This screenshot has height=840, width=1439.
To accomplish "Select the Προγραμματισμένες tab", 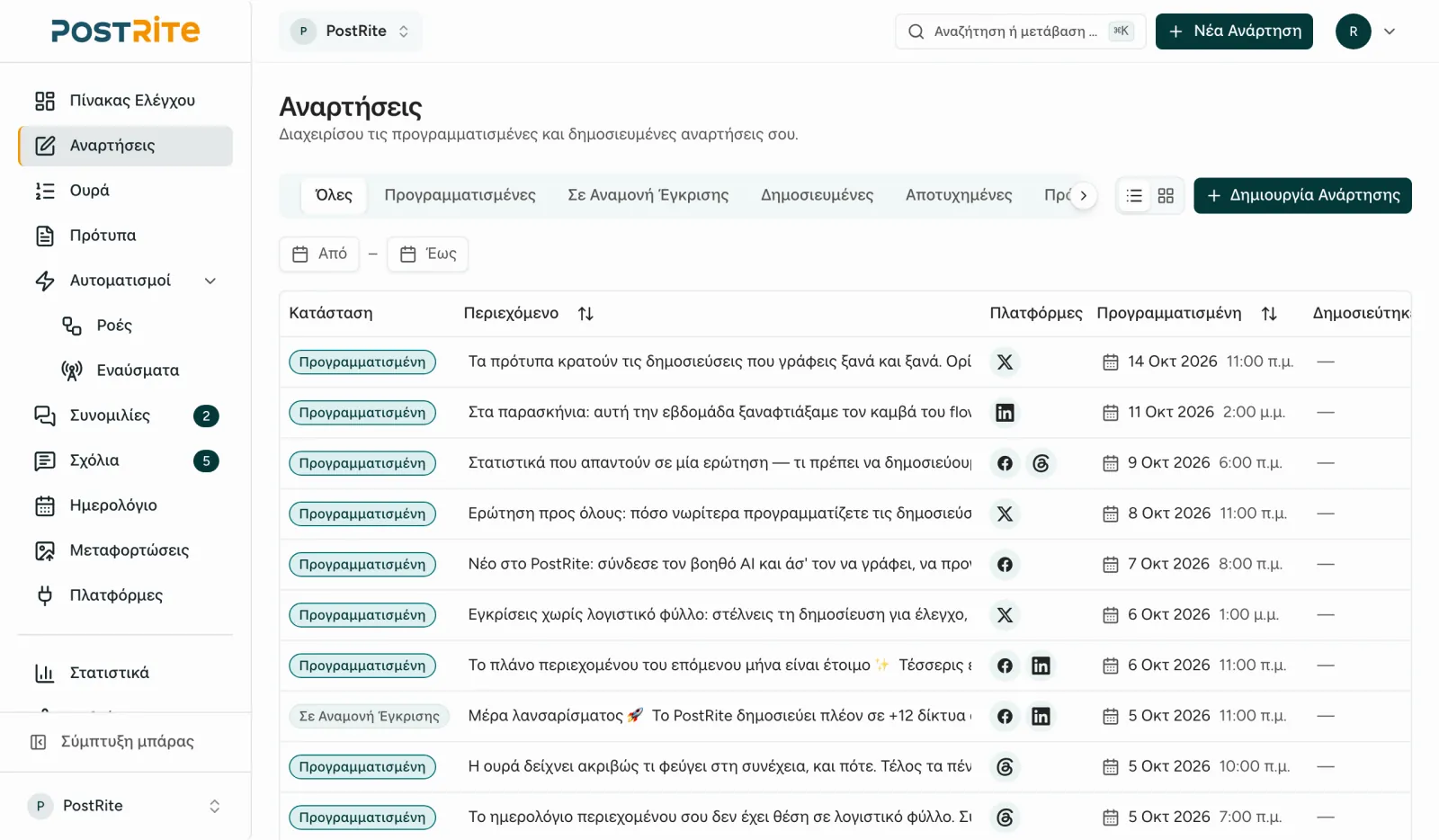I will pyautogui.click(x=460, y=195).
